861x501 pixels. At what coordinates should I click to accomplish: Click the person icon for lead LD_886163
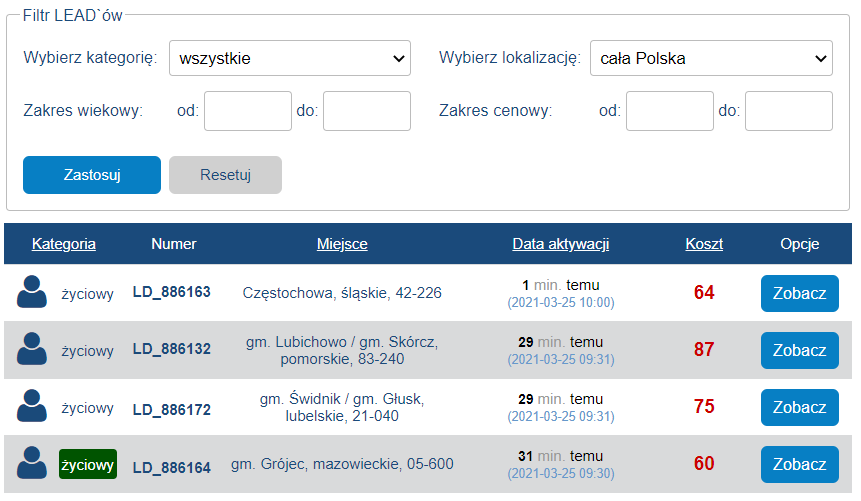pyautogui.click(x=32, y=292)
